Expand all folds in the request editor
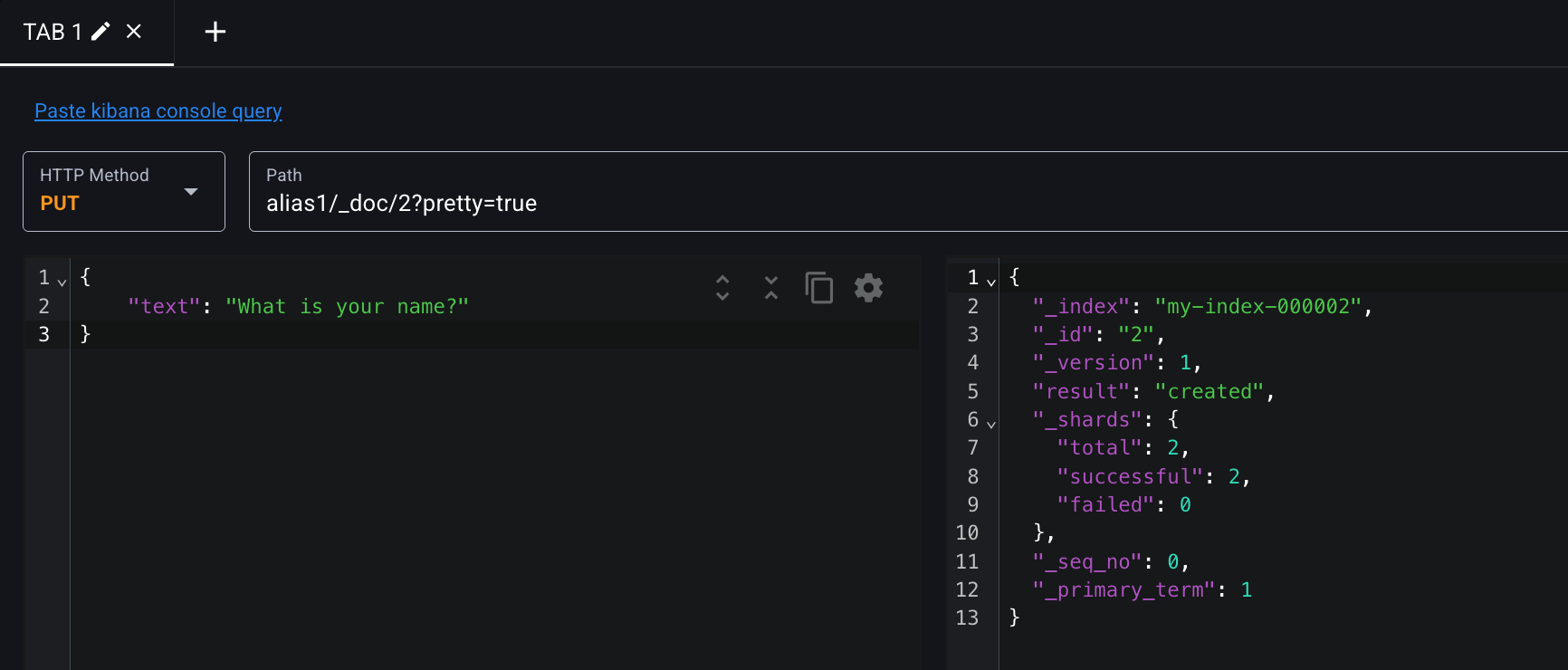1568x670 pixels. tap(722, 288)
